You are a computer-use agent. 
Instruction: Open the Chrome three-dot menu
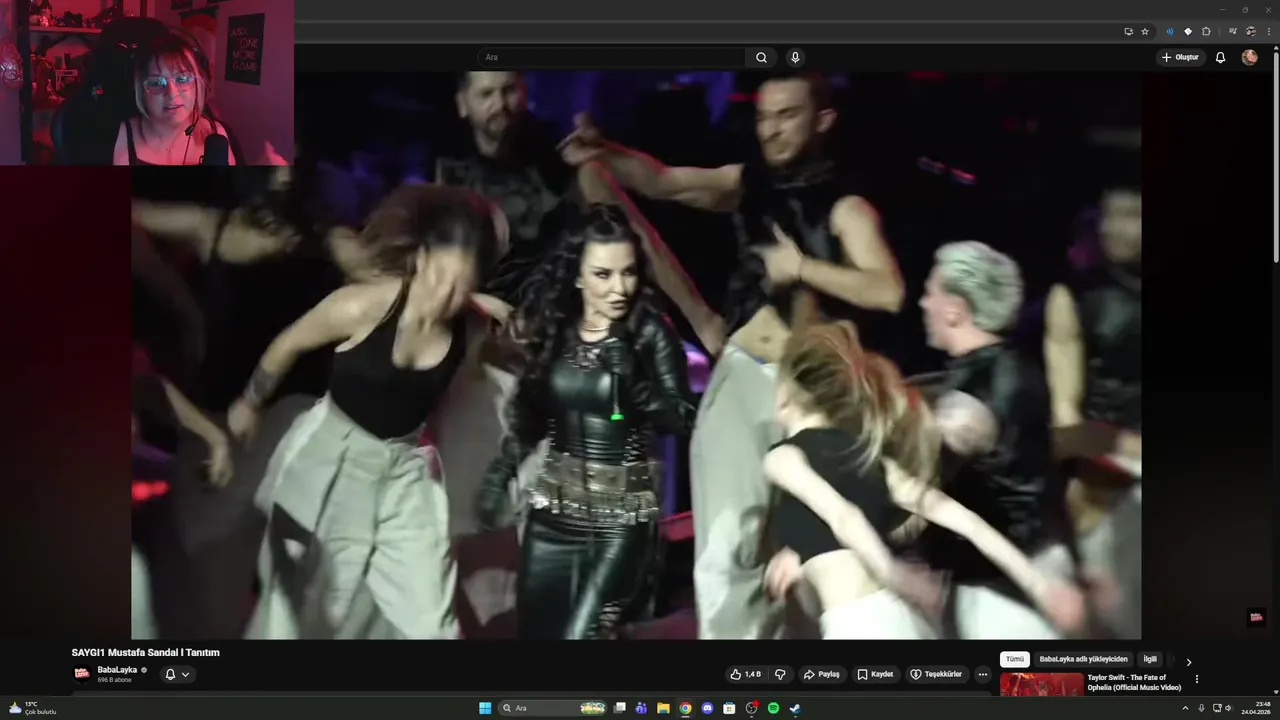(x=1268, y=31)
